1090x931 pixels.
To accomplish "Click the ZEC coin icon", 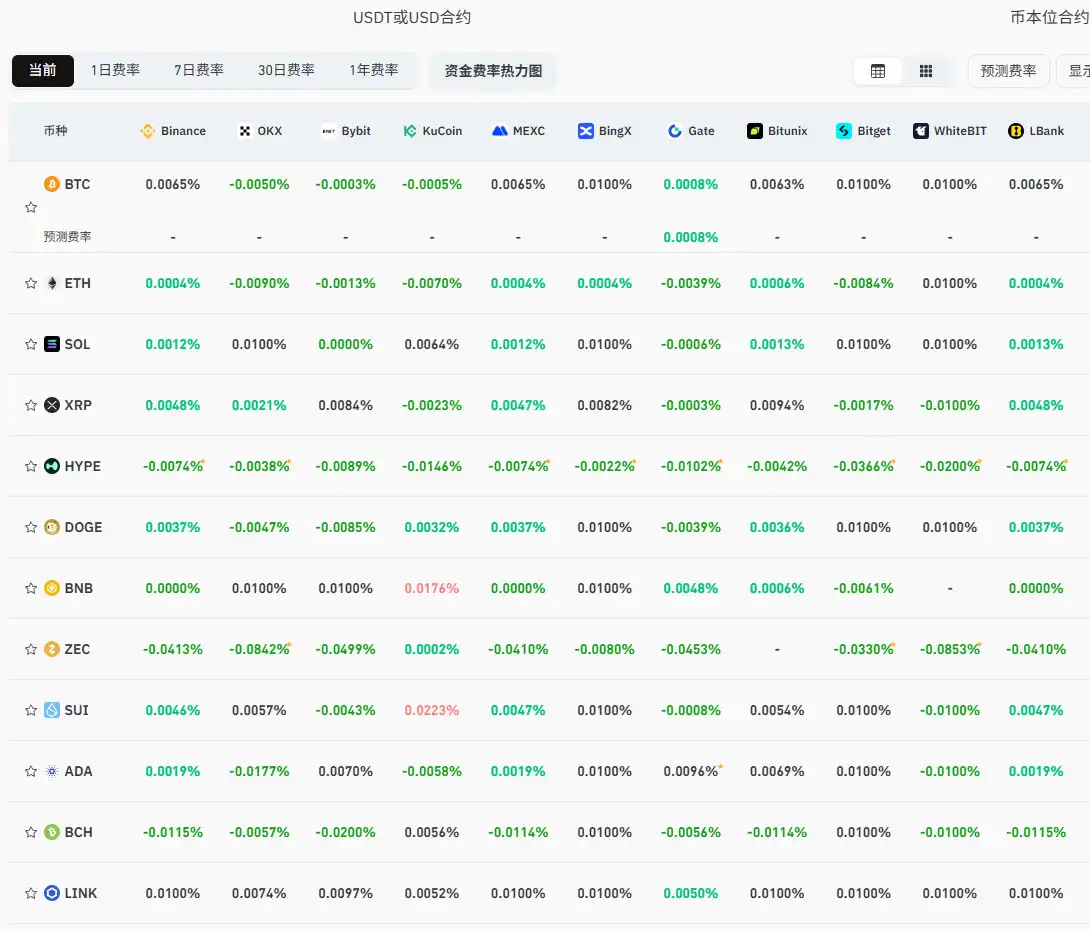I will pos(52,649).
